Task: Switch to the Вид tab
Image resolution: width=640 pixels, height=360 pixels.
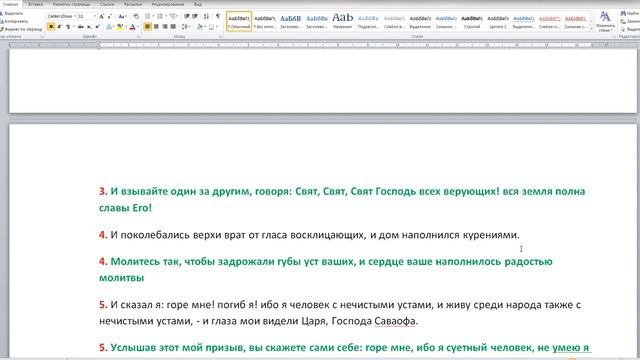Action: [198, 4]
